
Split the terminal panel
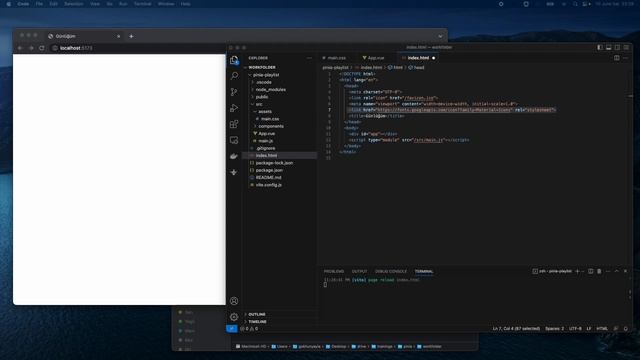(x=591, y=271)
